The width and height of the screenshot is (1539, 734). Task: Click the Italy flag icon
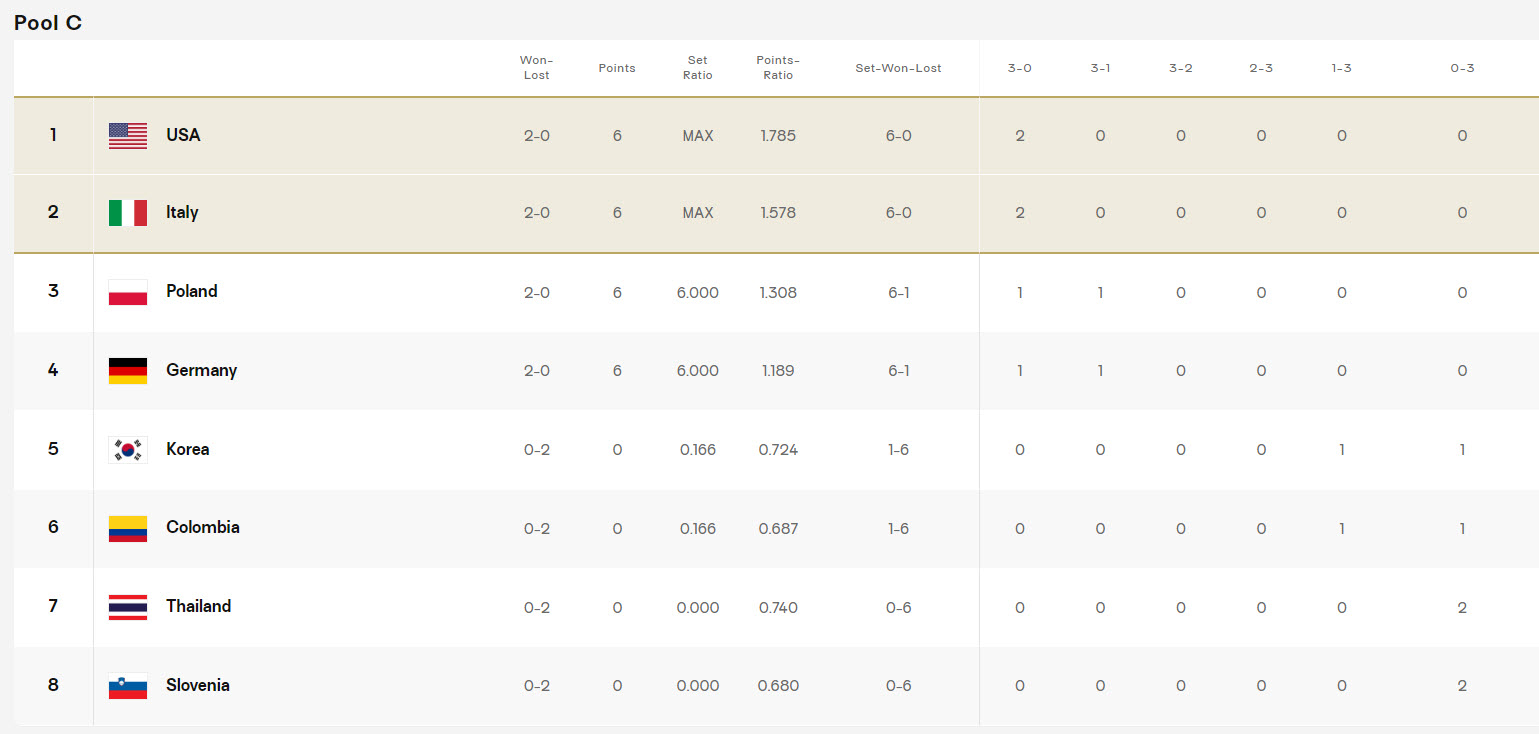pyautogui.click(x=128, y=213)
